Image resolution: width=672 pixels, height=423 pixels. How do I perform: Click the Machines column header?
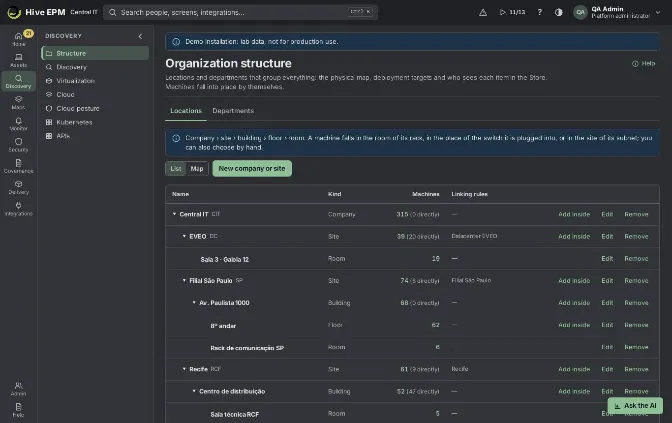point(426,194)
